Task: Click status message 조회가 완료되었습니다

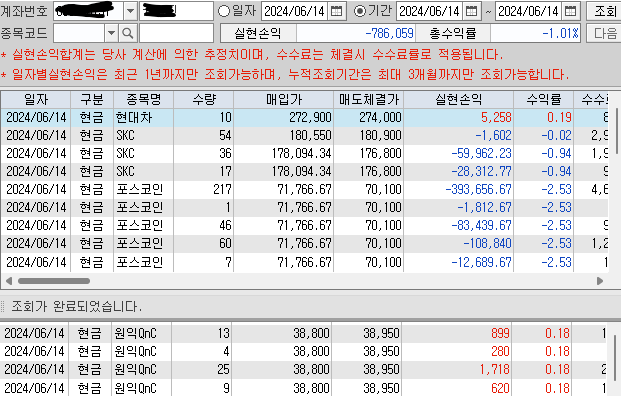Action: (76, 306)
